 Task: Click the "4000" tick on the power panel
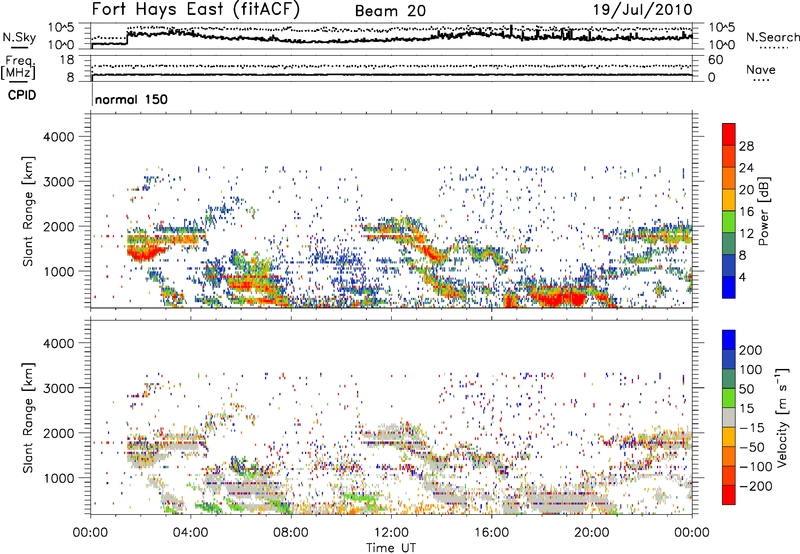point(58,137)
